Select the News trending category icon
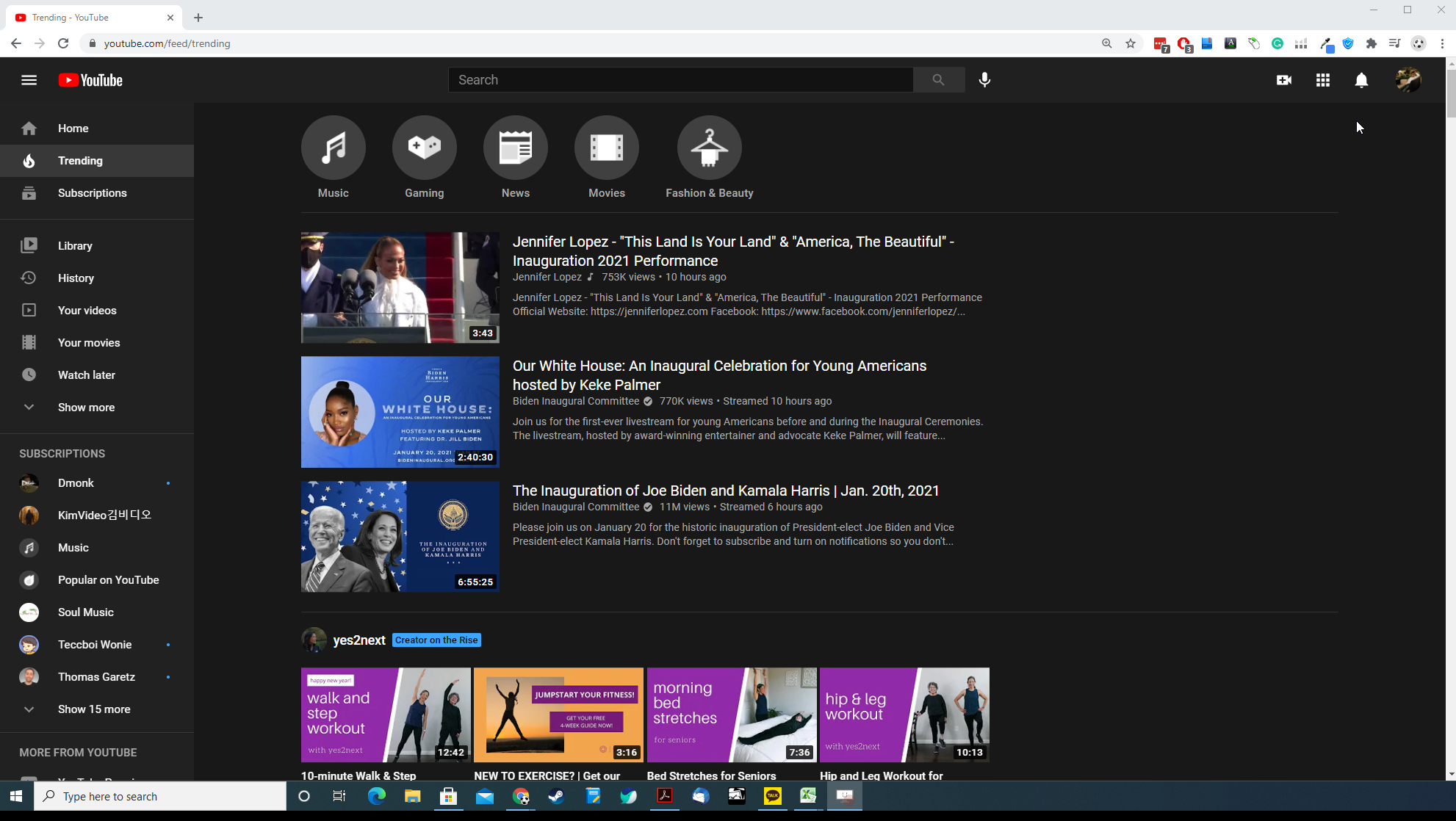Image resolution: width=1456 pixels, height=821 pixels. [515, 148]
